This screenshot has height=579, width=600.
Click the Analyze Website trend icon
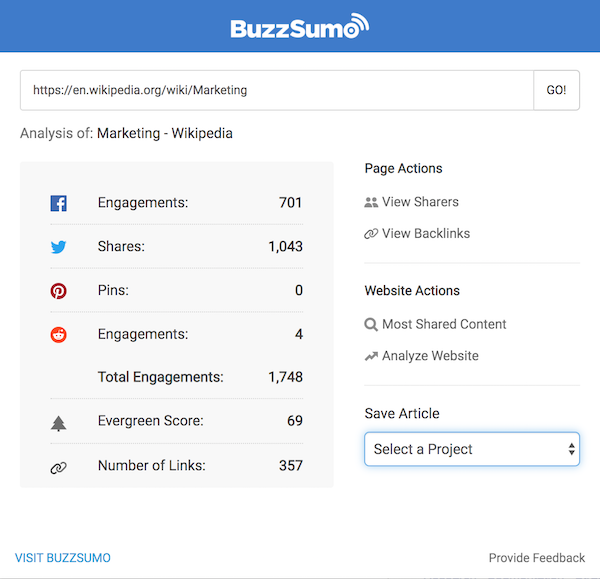[x=371, y=356]
